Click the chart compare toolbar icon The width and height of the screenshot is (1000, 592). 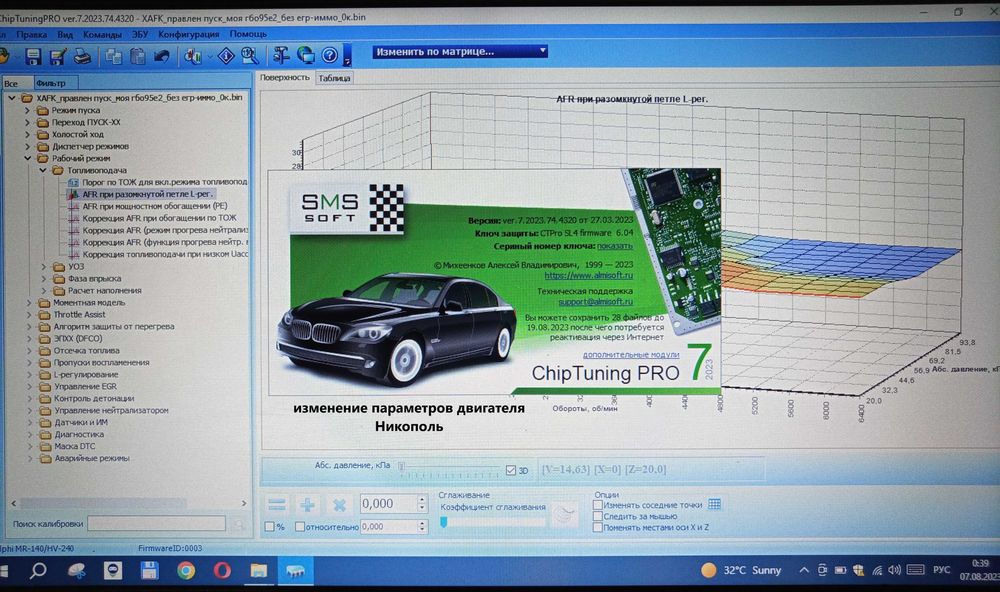[x=193, y=57]
